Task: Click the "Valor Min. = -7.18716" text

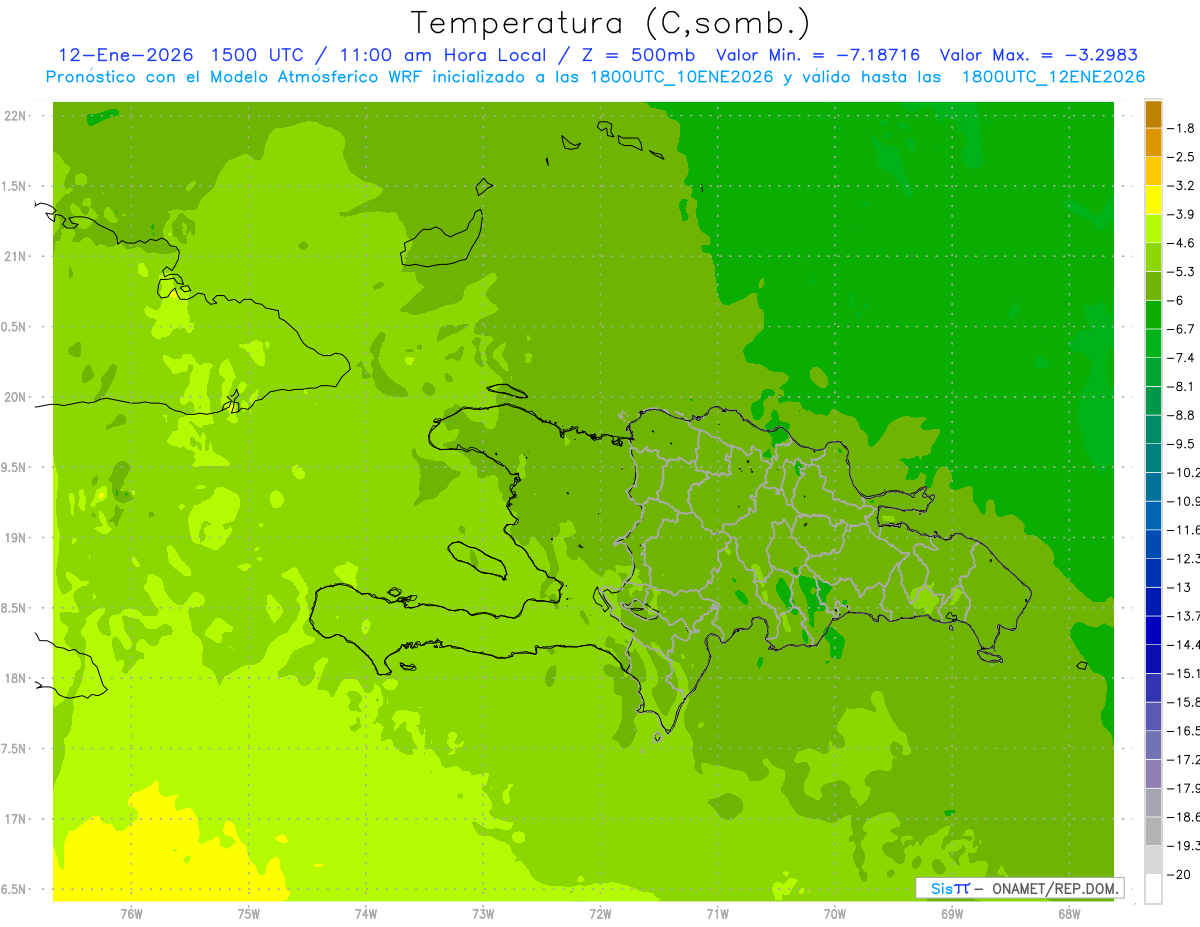Action: pos(818,55)
